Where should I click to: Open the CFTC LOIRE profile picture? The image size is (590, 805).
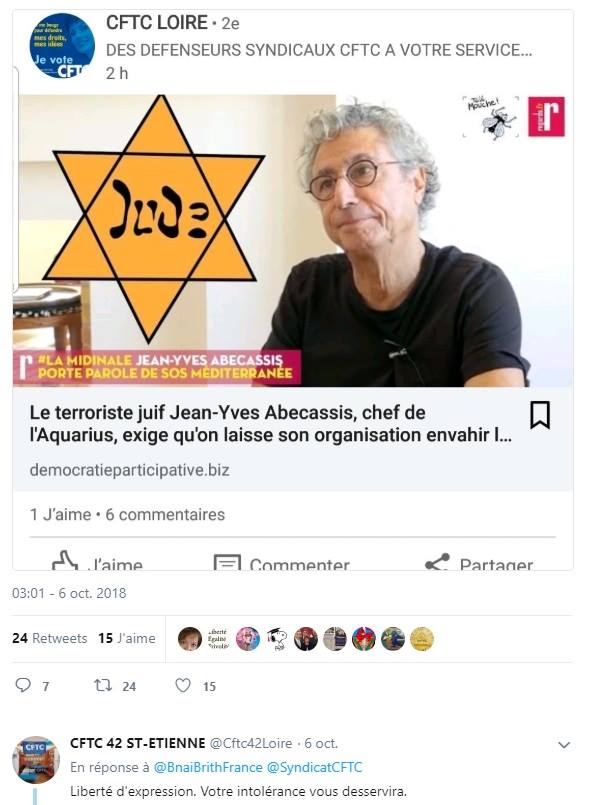click(x=62, y=46)
